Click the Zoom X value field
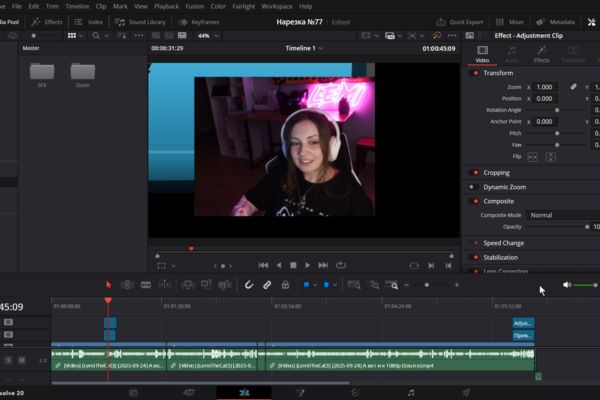 545,87
